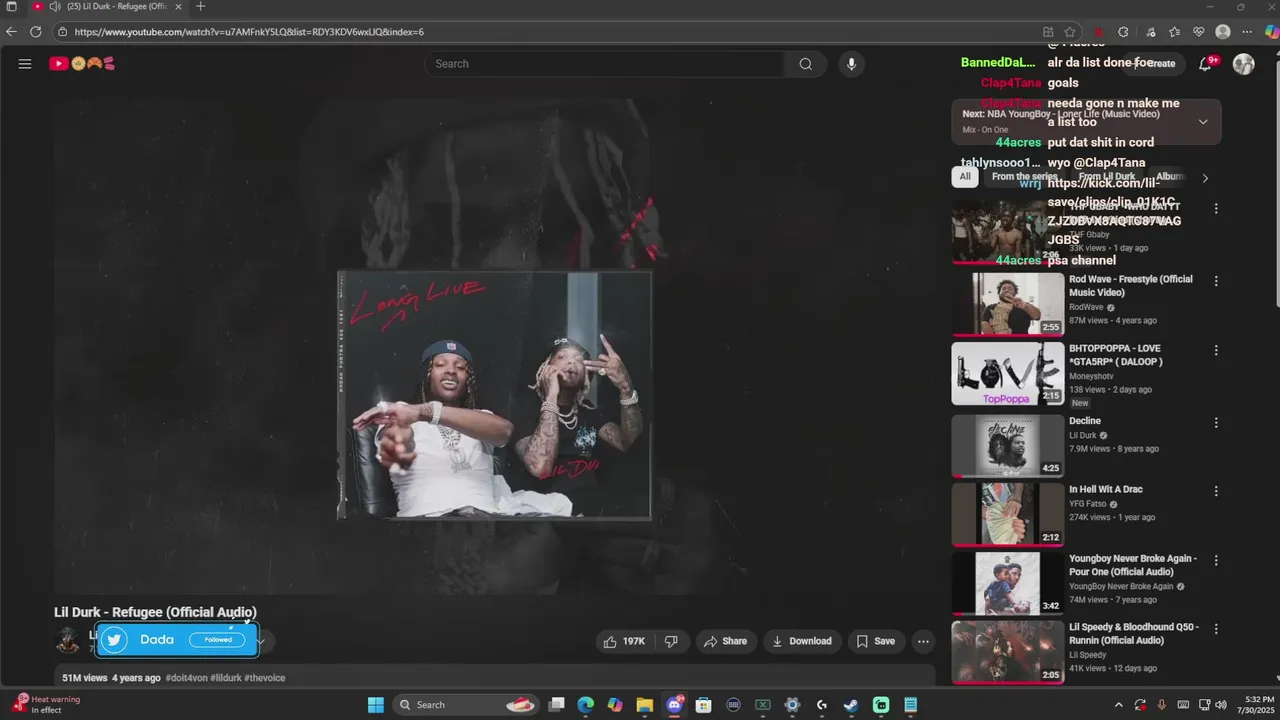Open Task View on the taskbar
Viewport: 1280px width, 720px height.
(x=557, y=705)
